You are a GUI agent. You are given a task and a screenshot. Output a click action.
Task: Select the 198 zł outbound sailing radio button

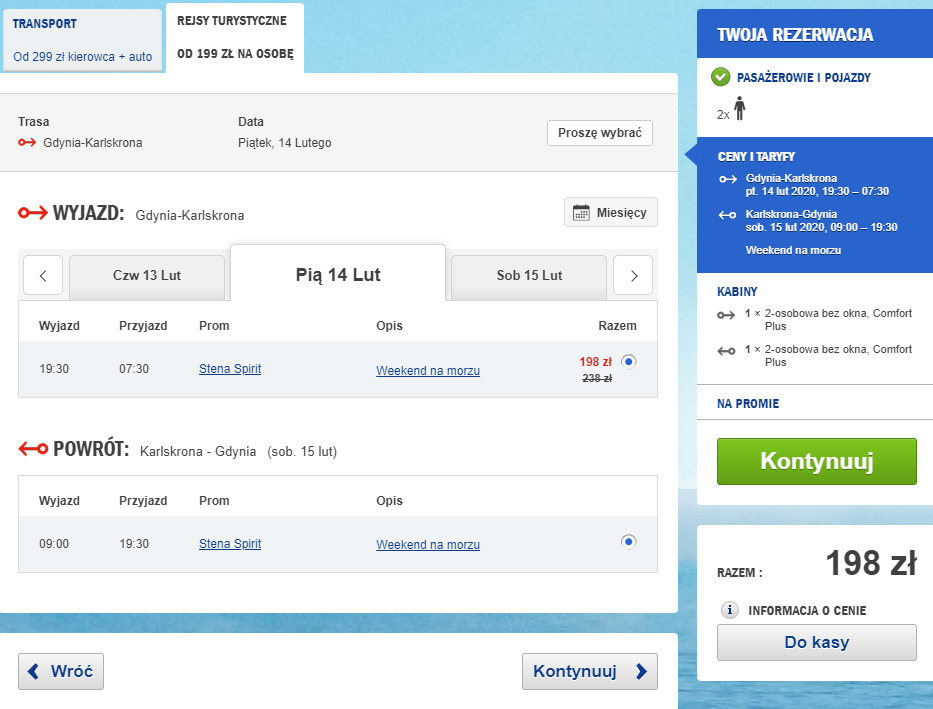pyautogui.click(x=630, y=363)
